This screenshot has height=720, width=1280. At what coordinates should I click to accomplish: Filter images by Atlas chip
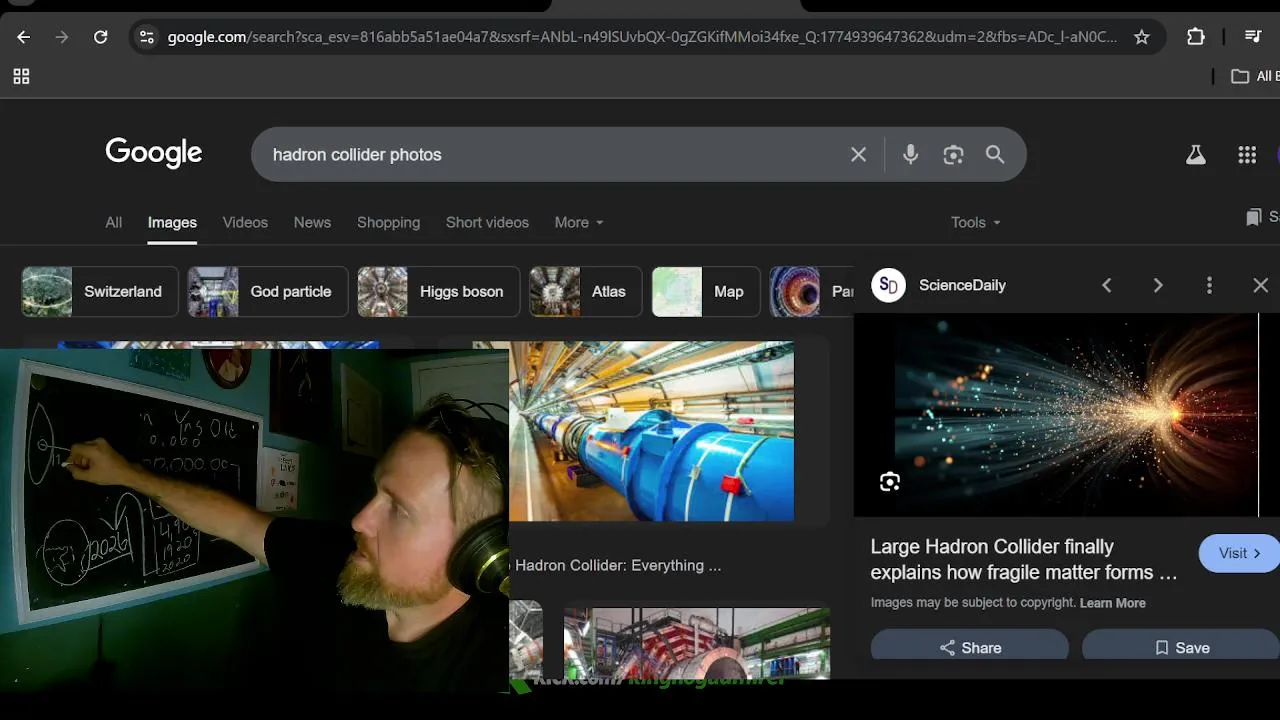586,291
